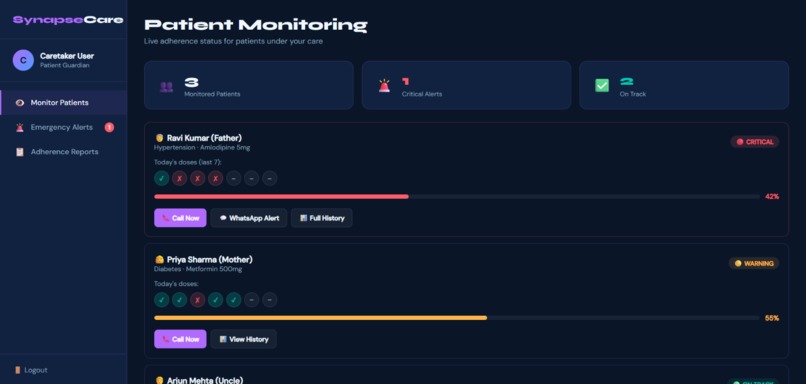Click the door icon next to Logout
Screen dimensions: 806x384
pos(17,370)
